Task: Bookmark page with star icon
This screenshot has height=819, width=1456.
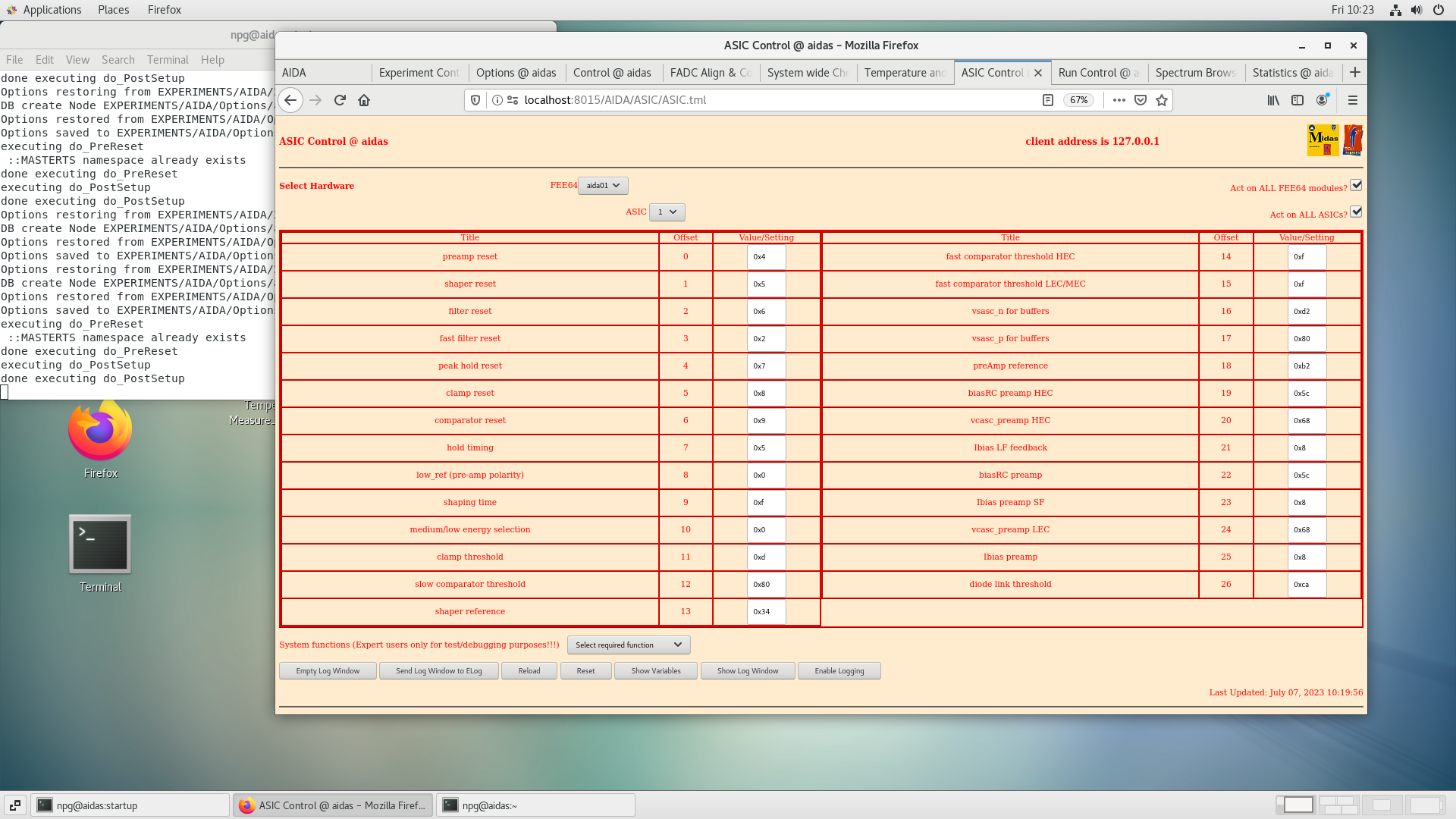Action: (x=1162, y=100)
